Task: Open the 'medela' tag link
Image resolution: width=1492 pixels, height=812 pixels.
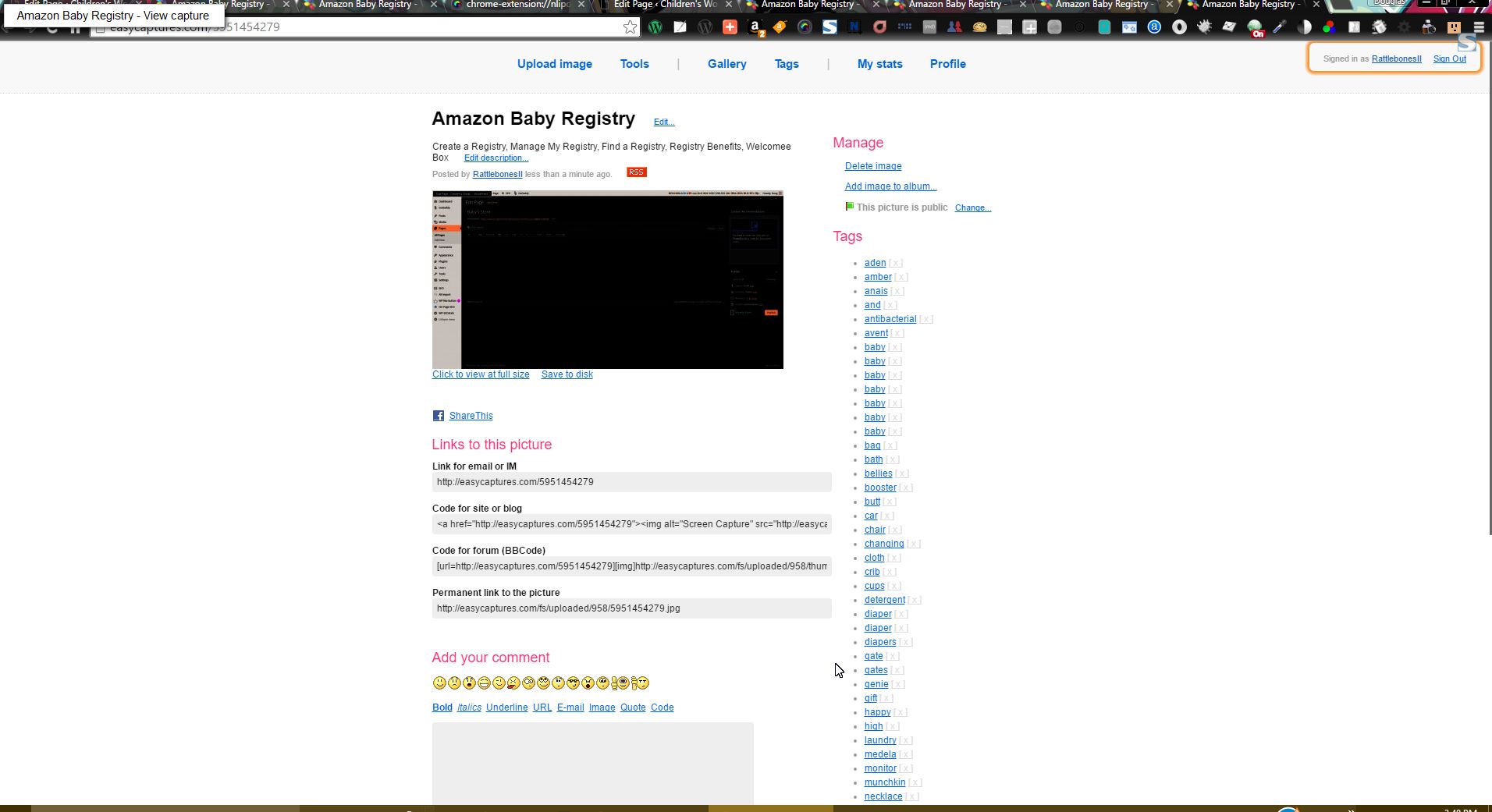Action: (x=880, y=754)
